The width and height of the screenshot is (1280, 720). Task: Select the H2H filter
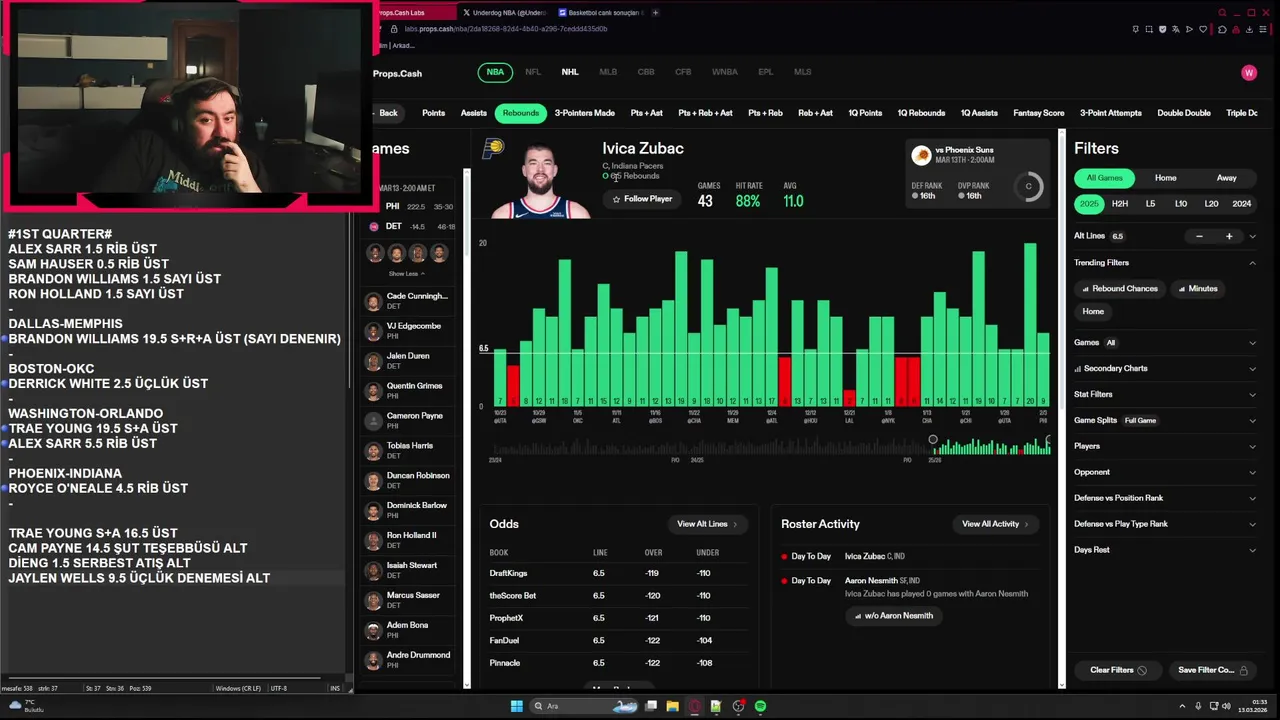[x=1120, y=204]
